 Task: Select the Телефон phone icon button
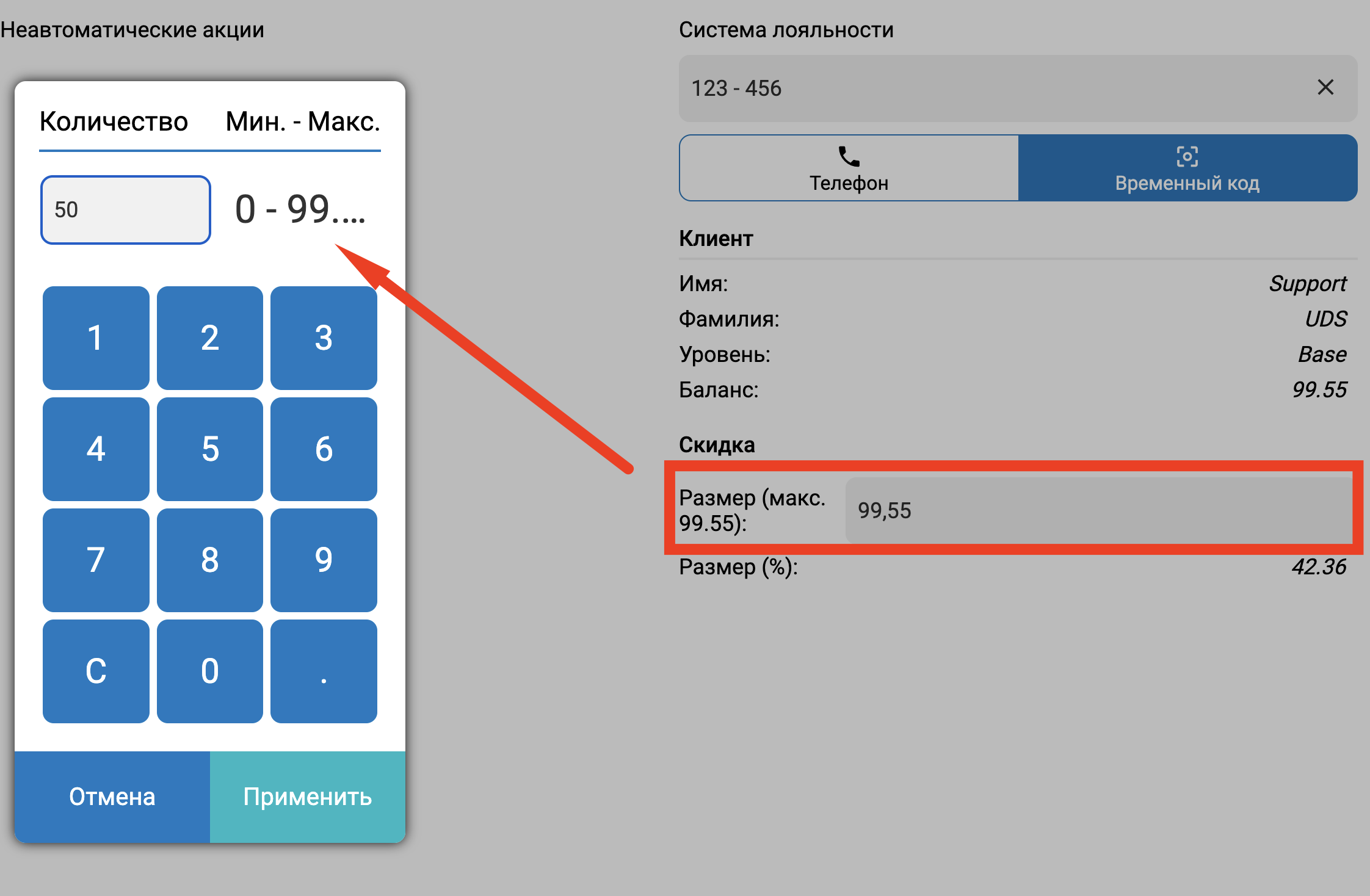point(849,168)
